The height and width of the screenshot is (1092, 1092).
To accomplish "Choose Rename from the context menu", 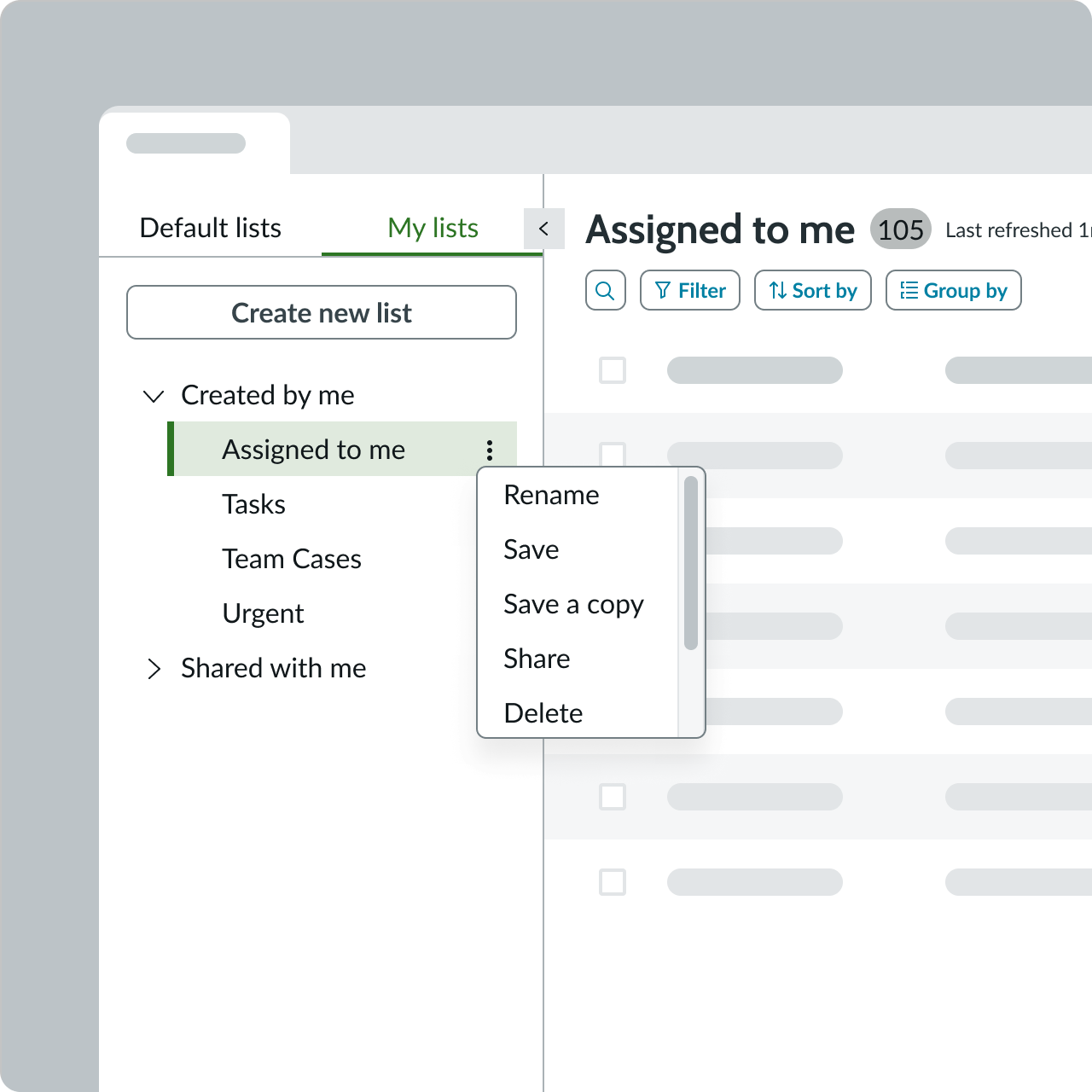I will (551, 495).
